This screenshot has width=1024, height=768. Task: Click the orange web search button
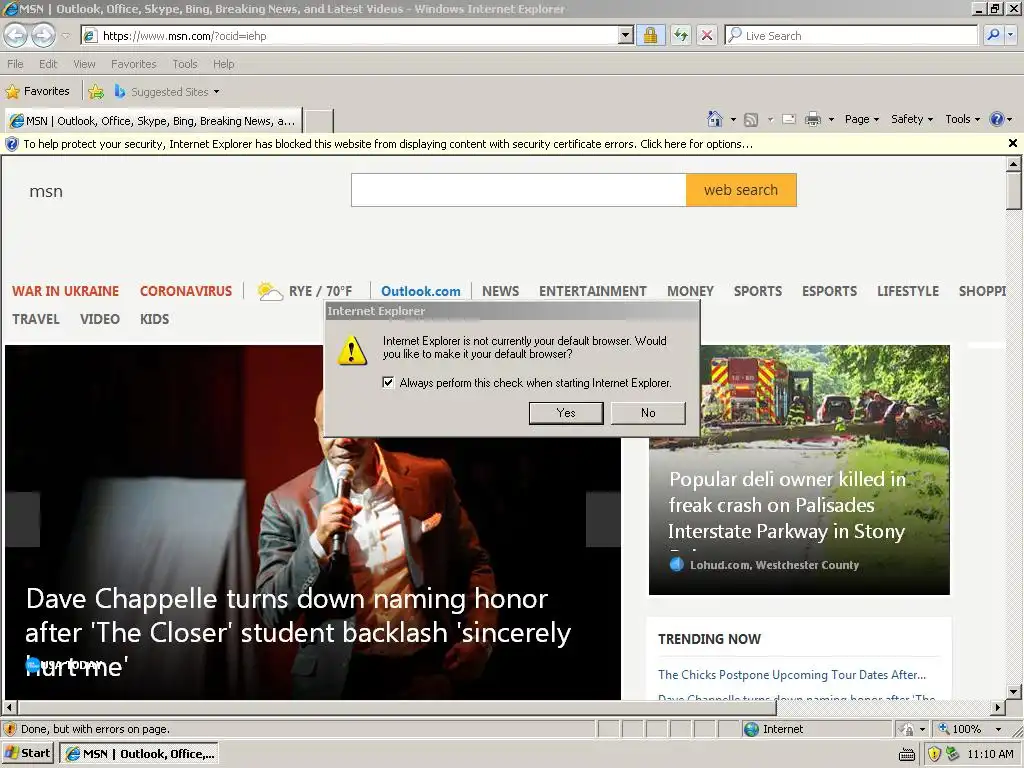[x=741, y=190]
